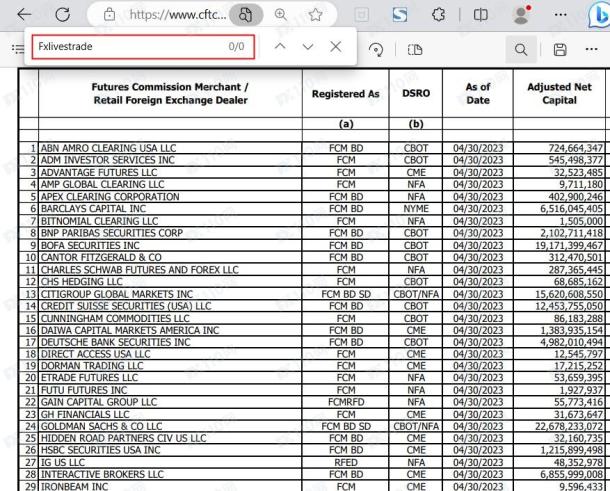Screen dimensions: 610x491
Task: Select CHS HEDGING LLC
Action: tap(82, 282)
